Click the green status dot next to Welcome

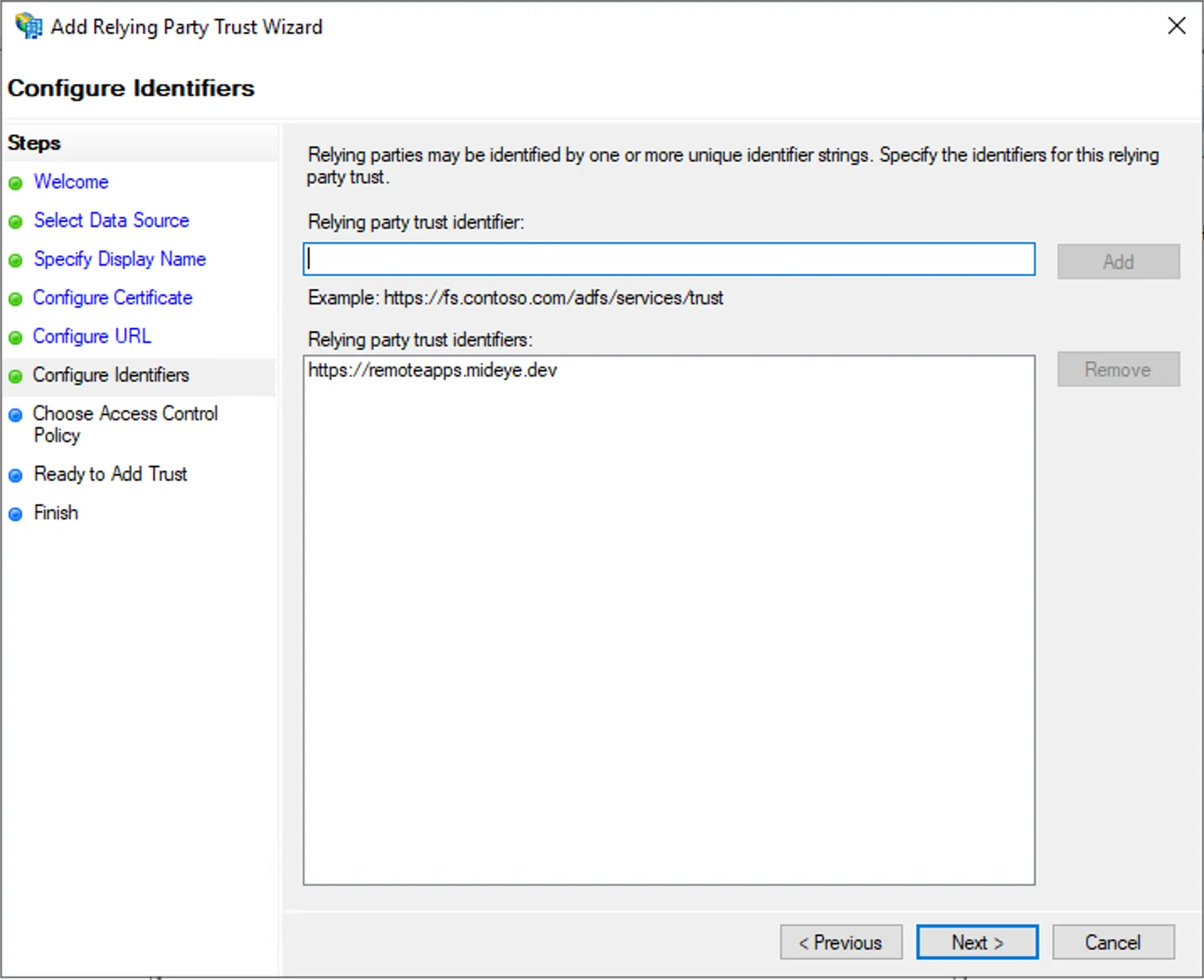pos(16,182)
